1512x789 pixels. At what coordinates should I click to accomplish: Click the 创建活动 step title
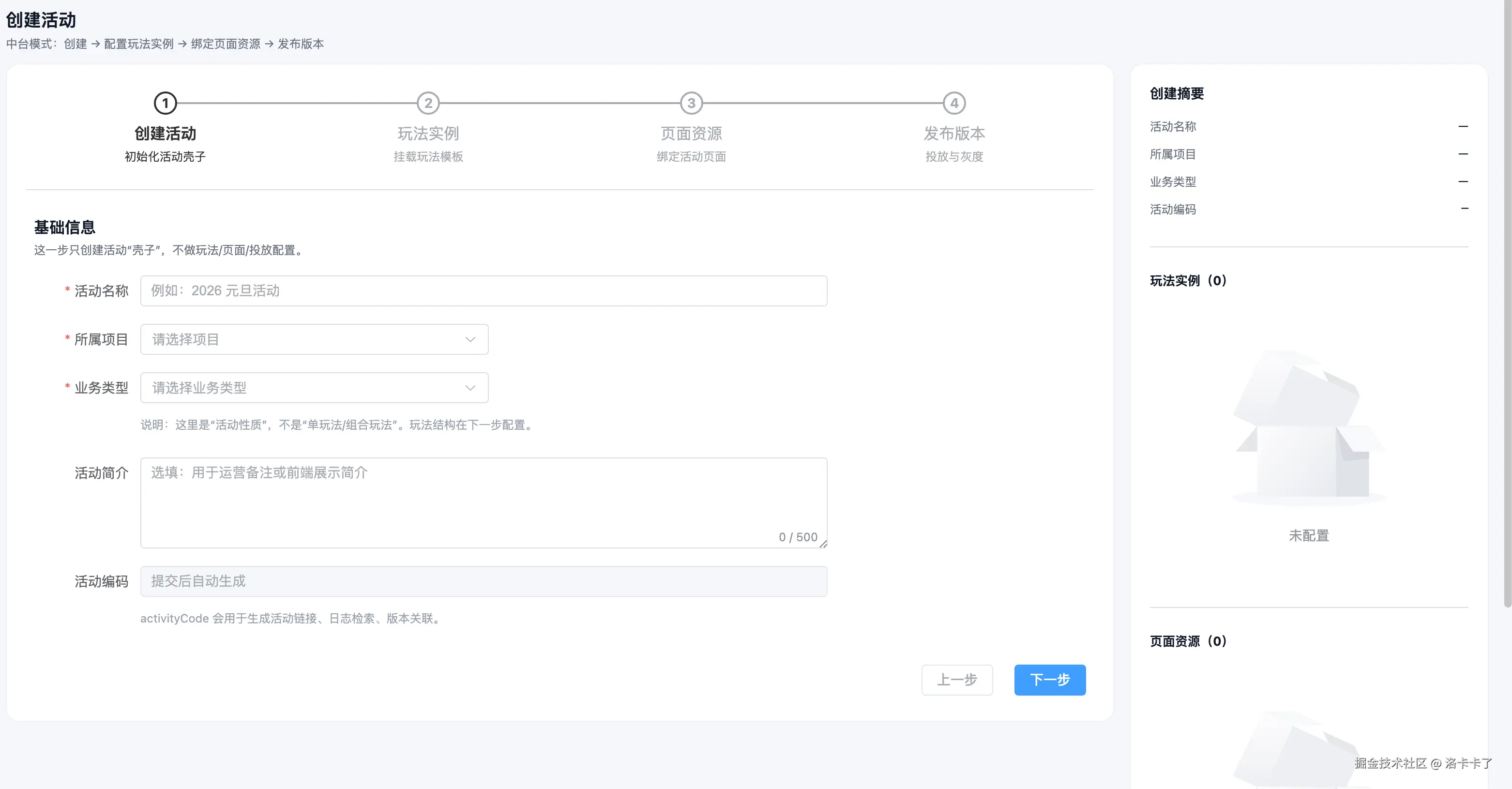point(165,134)
